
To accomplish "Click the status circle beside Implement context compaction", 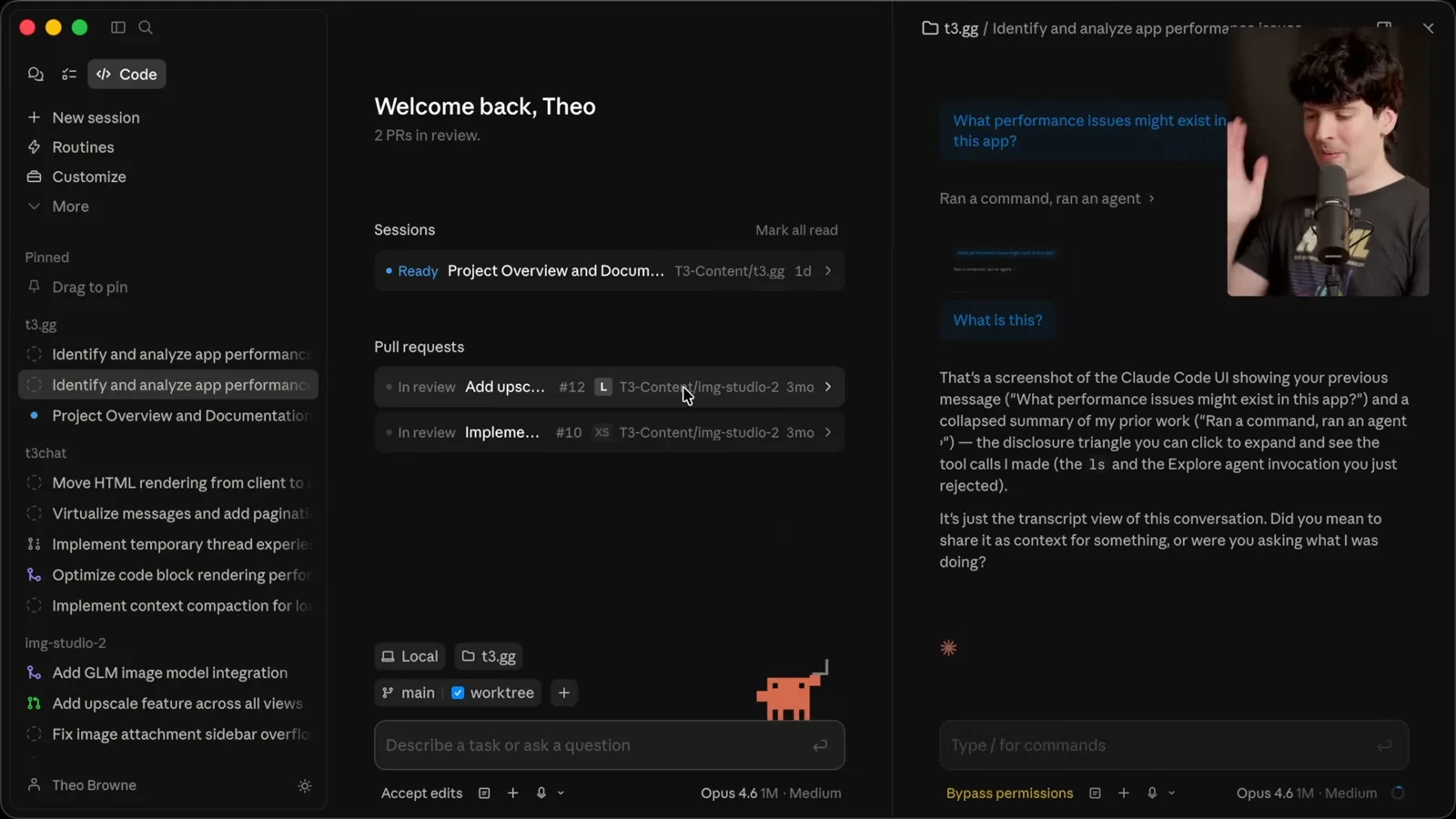I will (35, 605).
